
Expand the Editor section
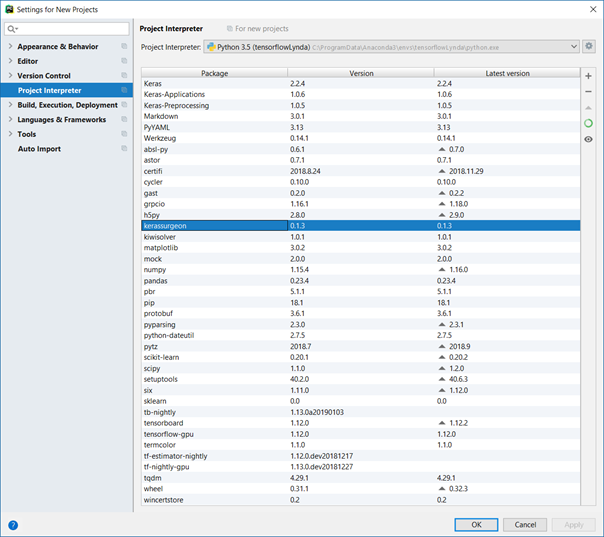(x=10, y=61)
